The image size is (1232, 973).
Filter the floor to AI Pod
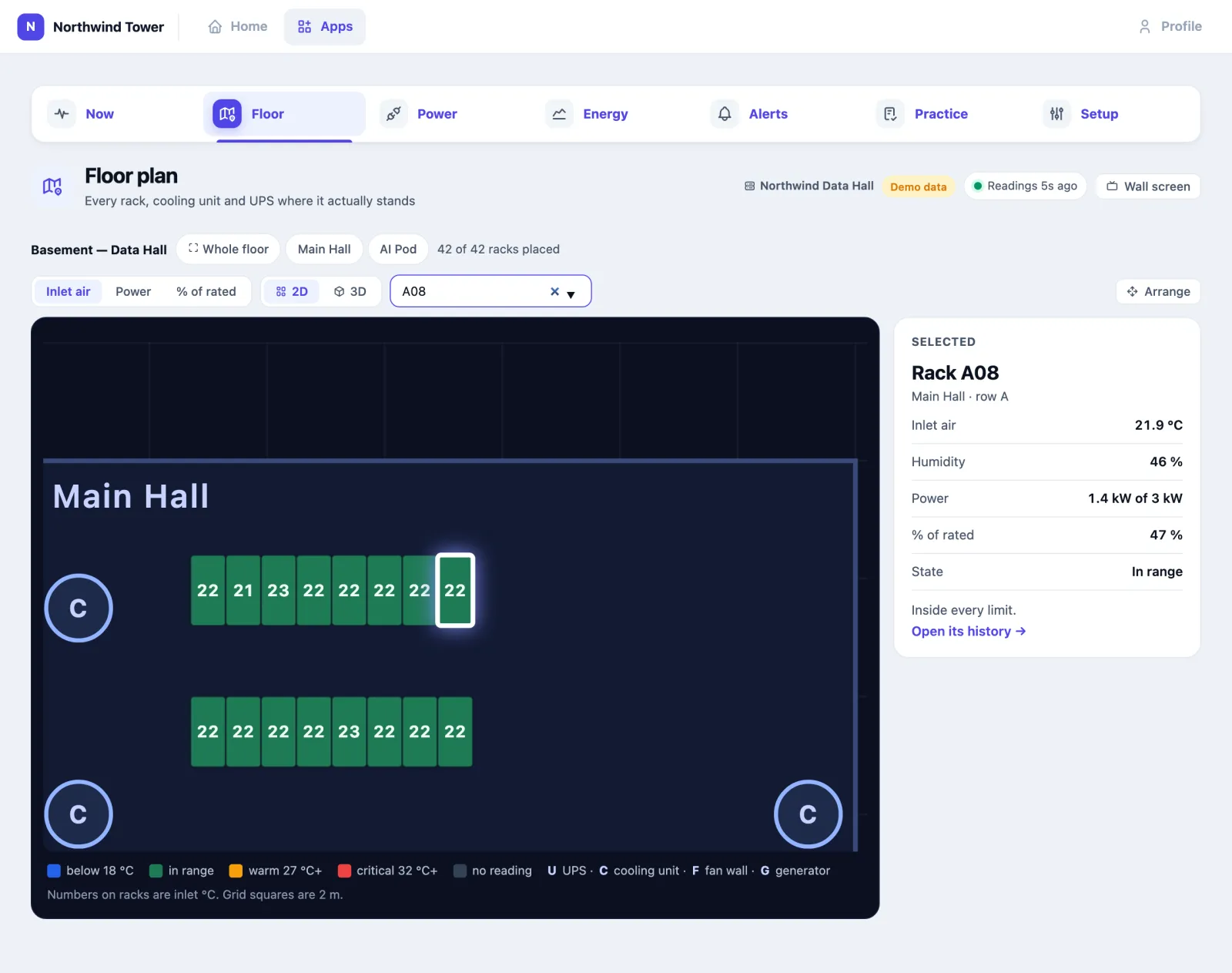click(x=398, y=250)
